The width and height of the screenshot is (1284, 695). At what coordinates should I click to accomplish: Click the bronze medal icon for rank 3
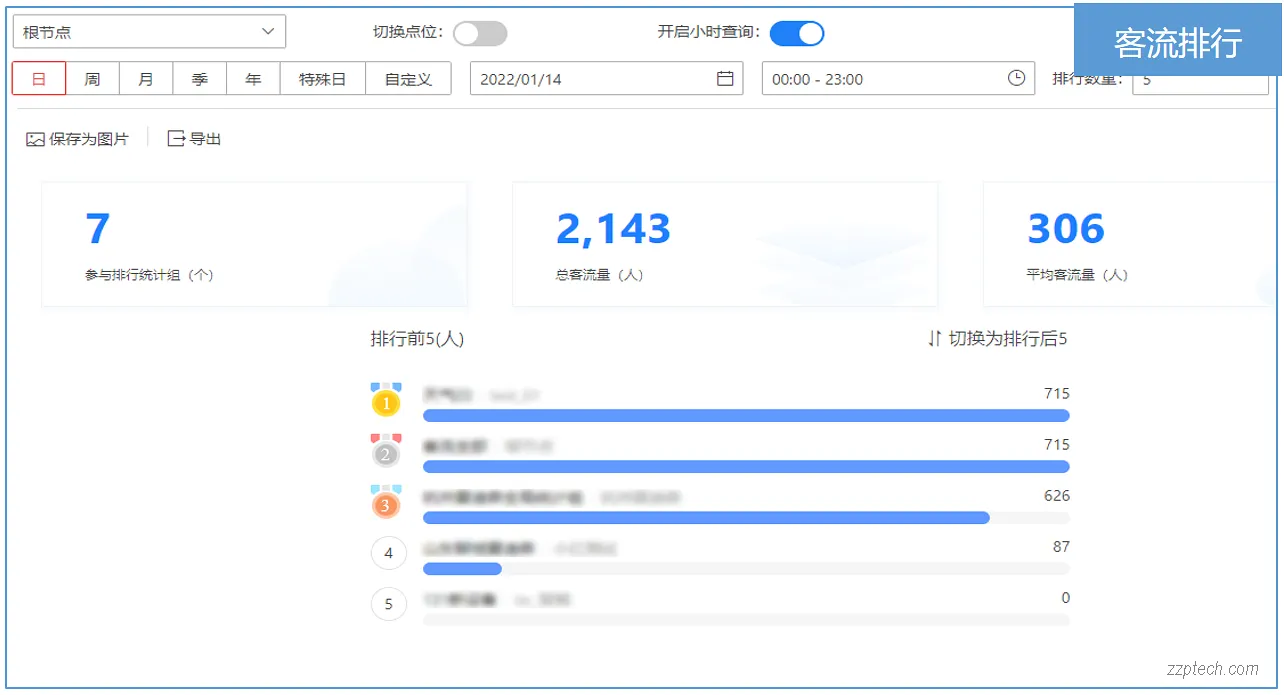point(386,505)
